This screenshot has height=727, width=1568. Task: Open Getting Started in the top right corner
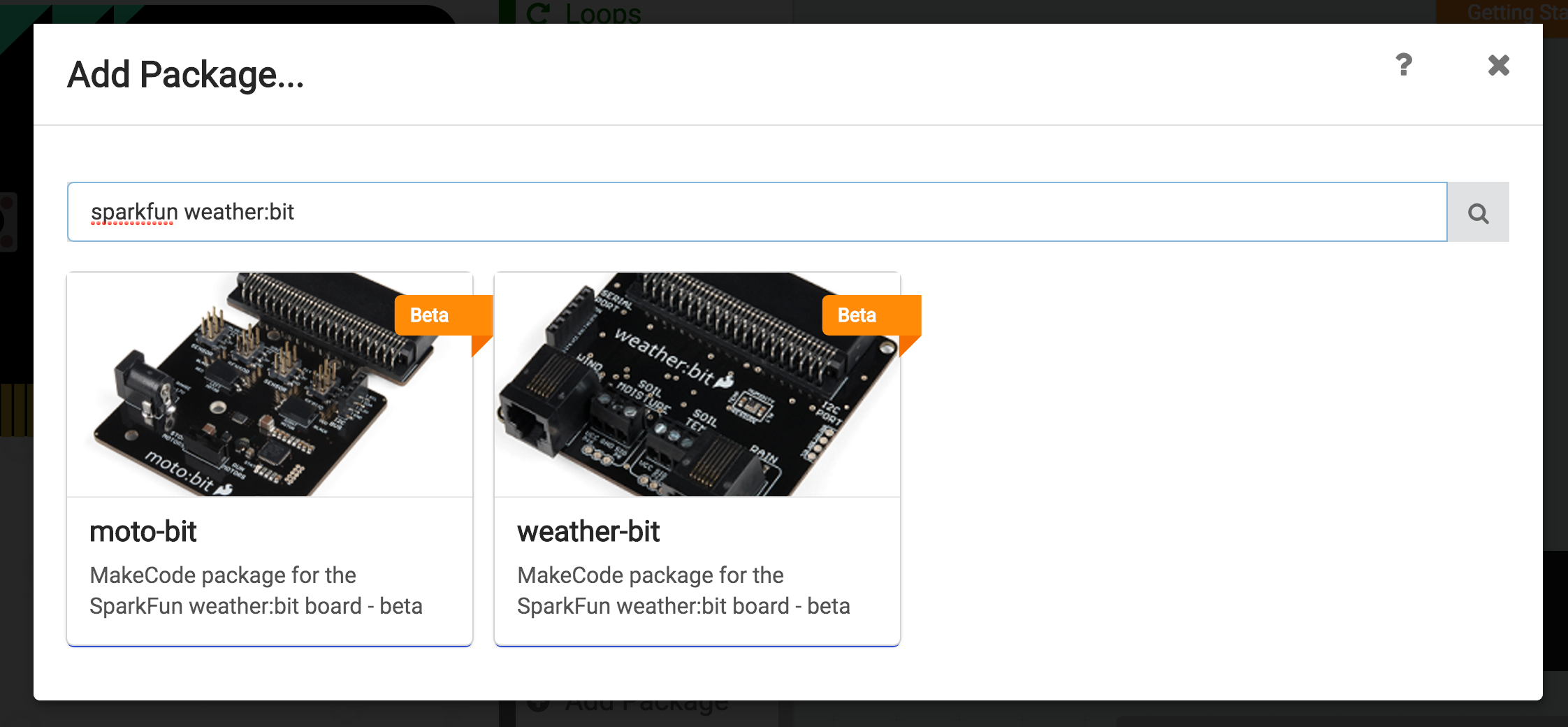pos(1516,12)
